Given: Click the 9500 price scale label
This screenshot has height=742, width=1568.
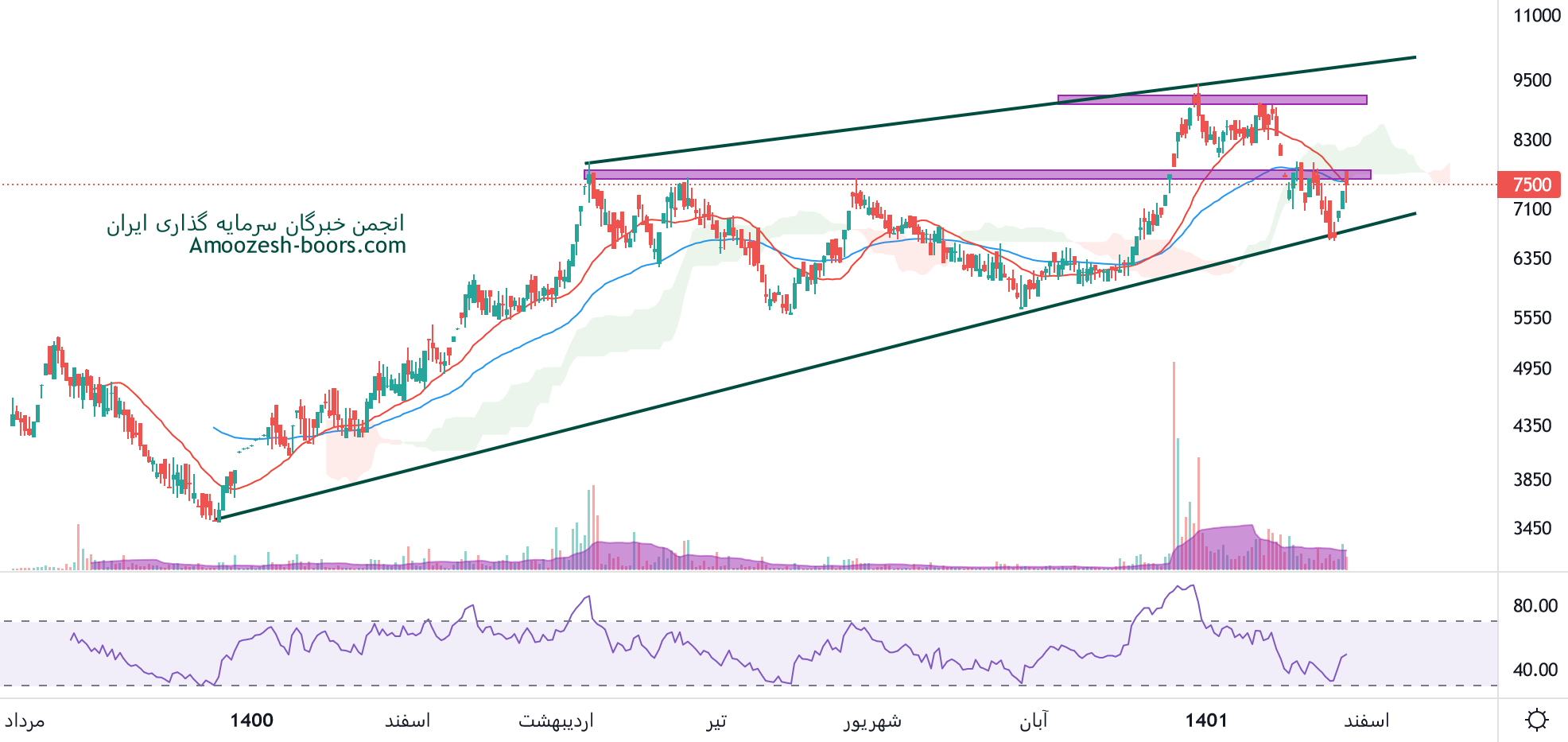Looking at the screenshot, I should tap(1532, 80).
